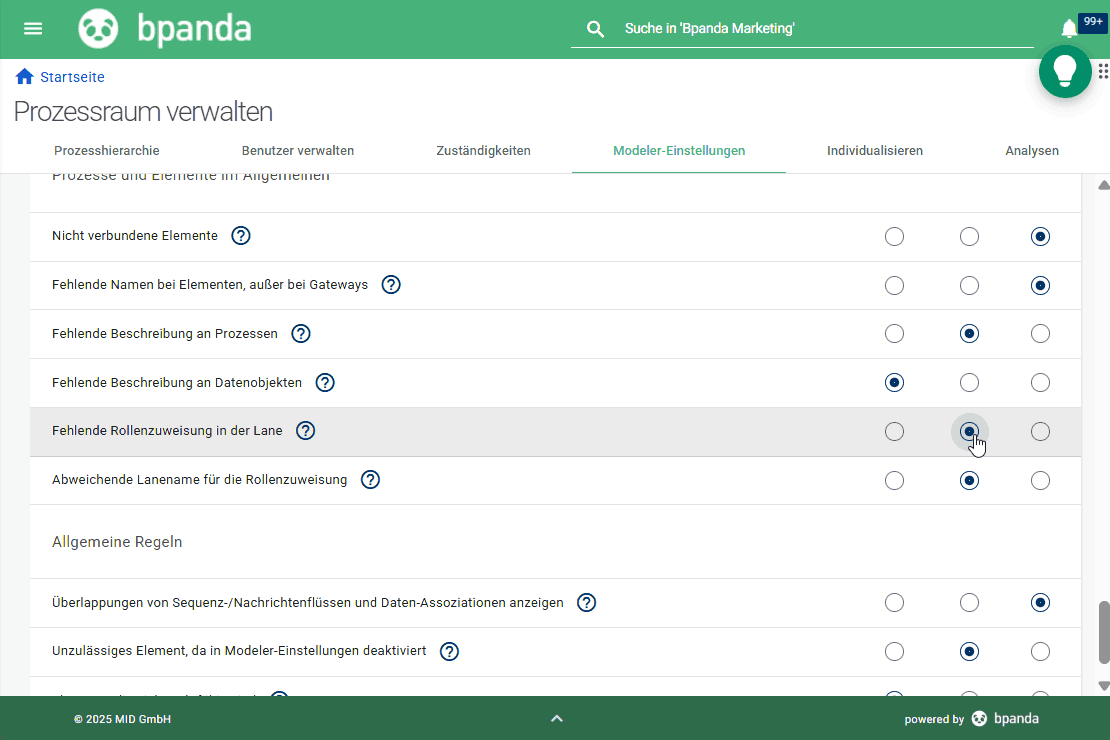Click the 'Nicht verbundene Elemente' label
This screenshot has height=740, width=1110.
click(x=135, y=236)
